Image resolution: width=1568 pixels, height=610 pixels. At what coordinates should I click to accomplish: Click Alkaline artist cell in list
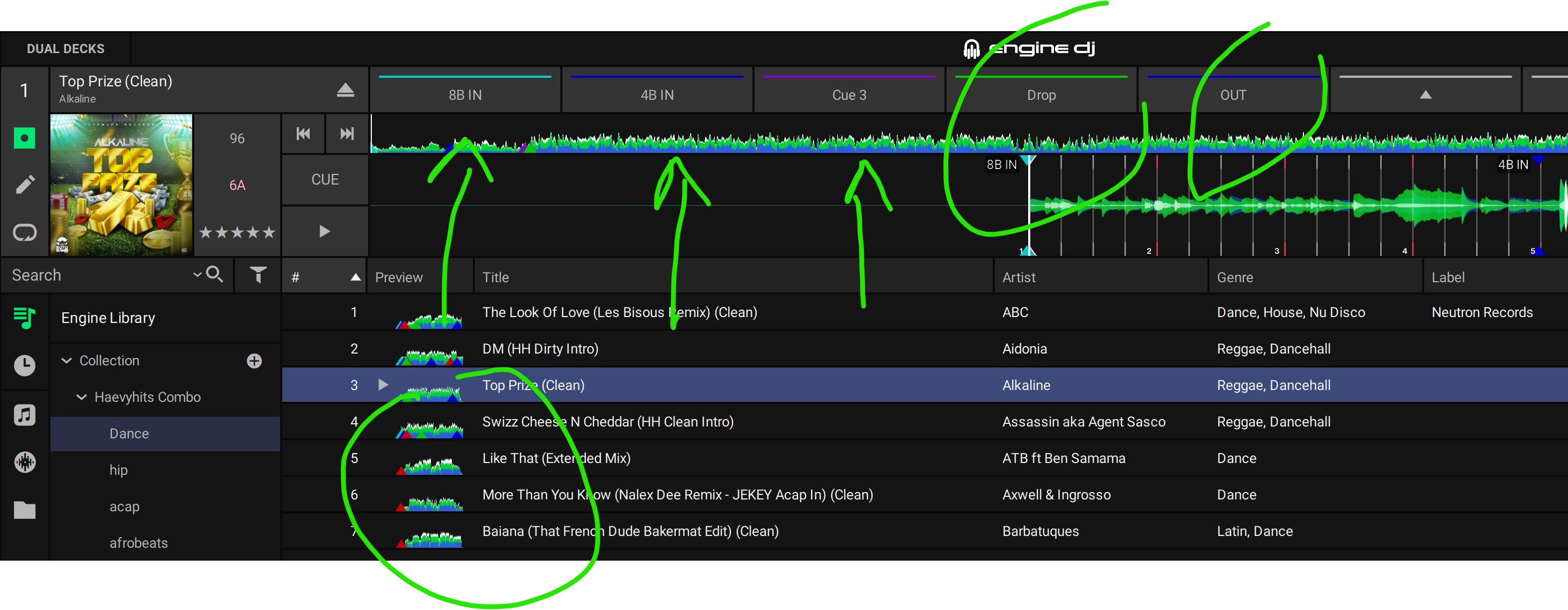coord(1026,385)
